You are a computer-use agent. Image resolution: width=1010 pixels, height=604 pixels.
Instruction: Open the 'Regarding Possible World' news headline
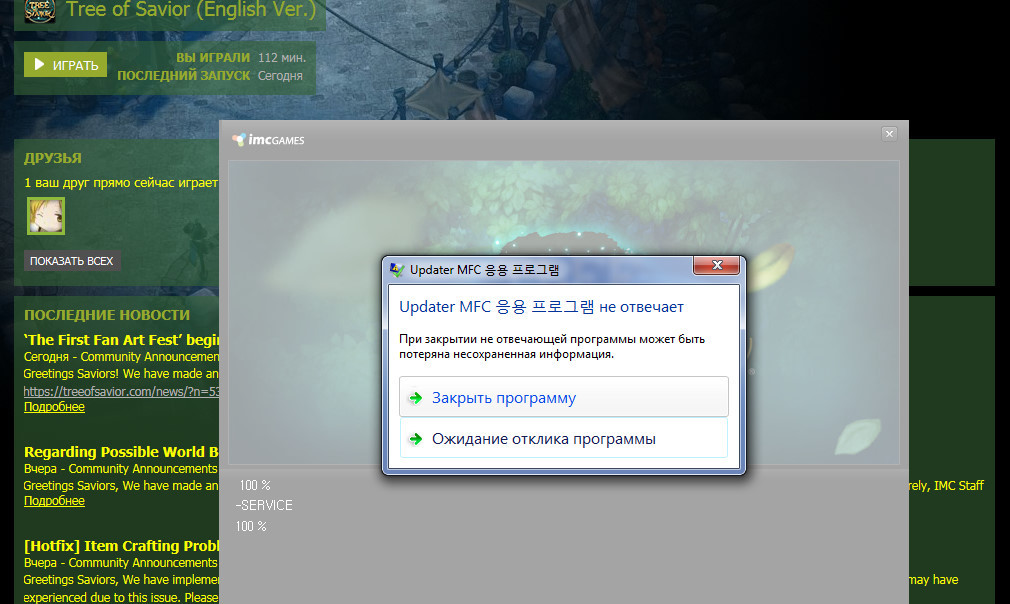(x=121, y=452)
